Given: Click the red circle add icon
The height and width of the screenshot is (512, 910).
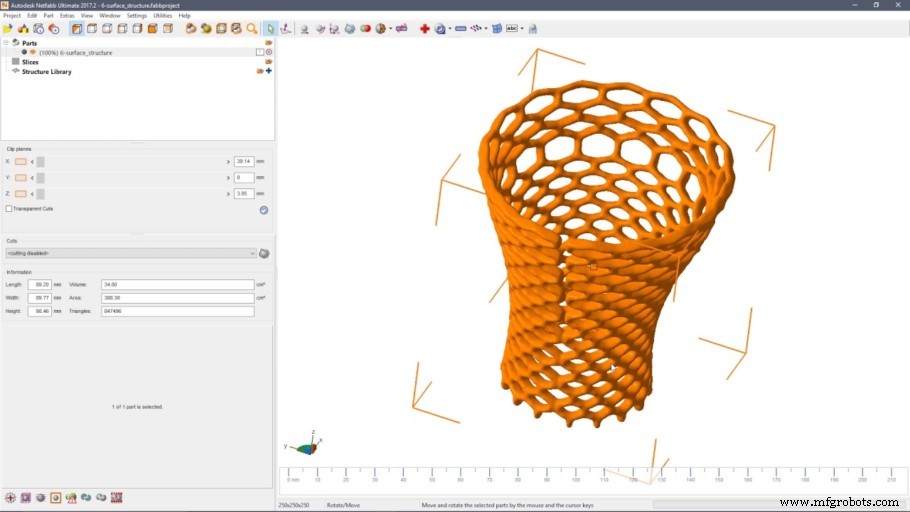Looking at the screenshot, I should coord(54,28).
